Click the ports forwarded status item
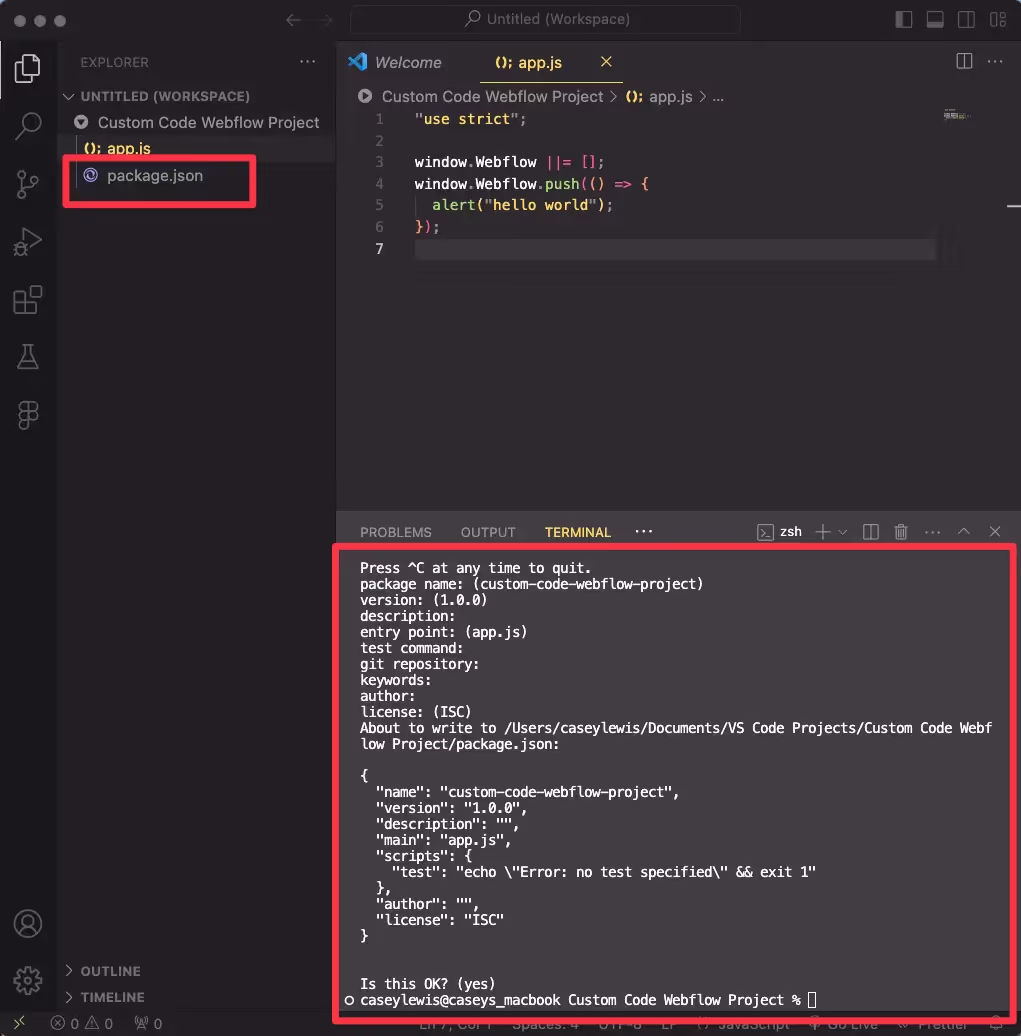 [148, 1023]
